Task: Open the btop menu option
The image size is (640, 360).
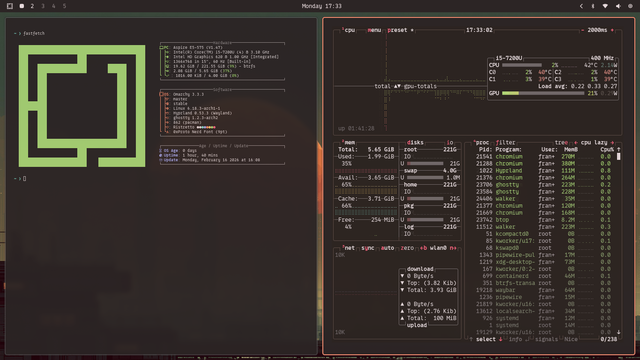Action: [x=374, y=30]
